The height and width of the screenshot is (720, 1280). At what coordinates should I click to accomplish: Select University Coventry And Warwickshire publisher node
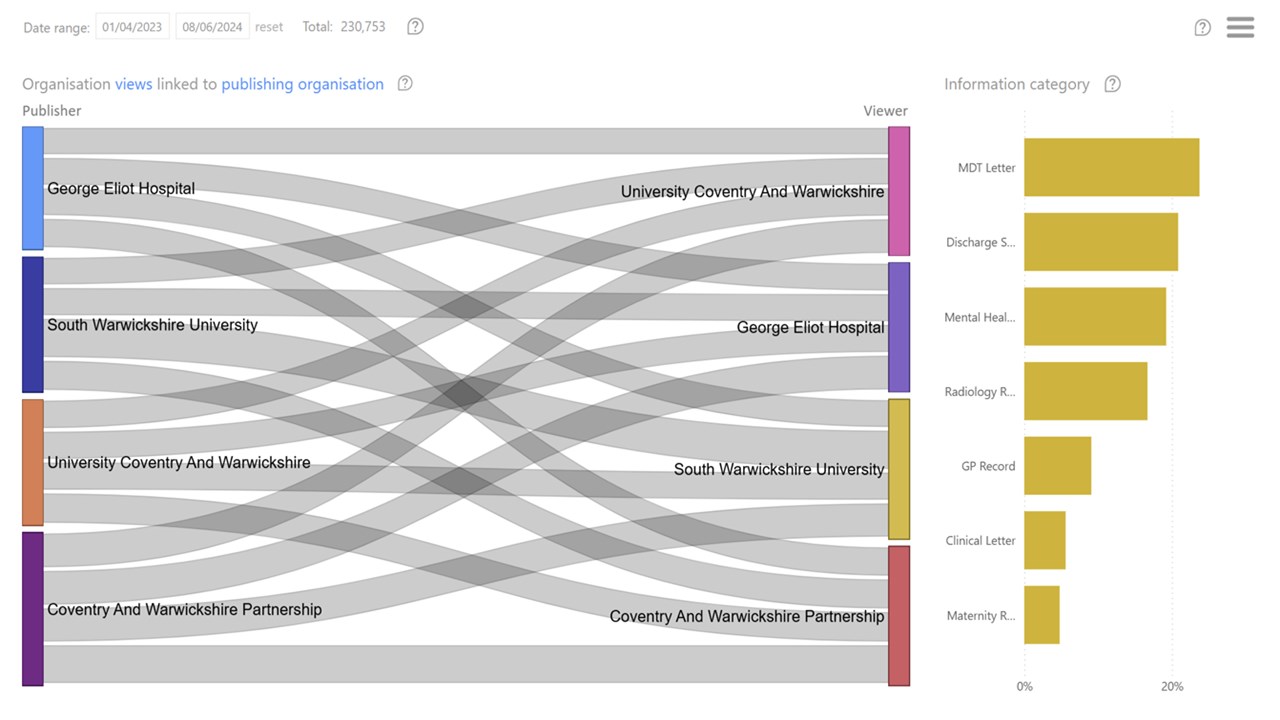click(33, 462)
